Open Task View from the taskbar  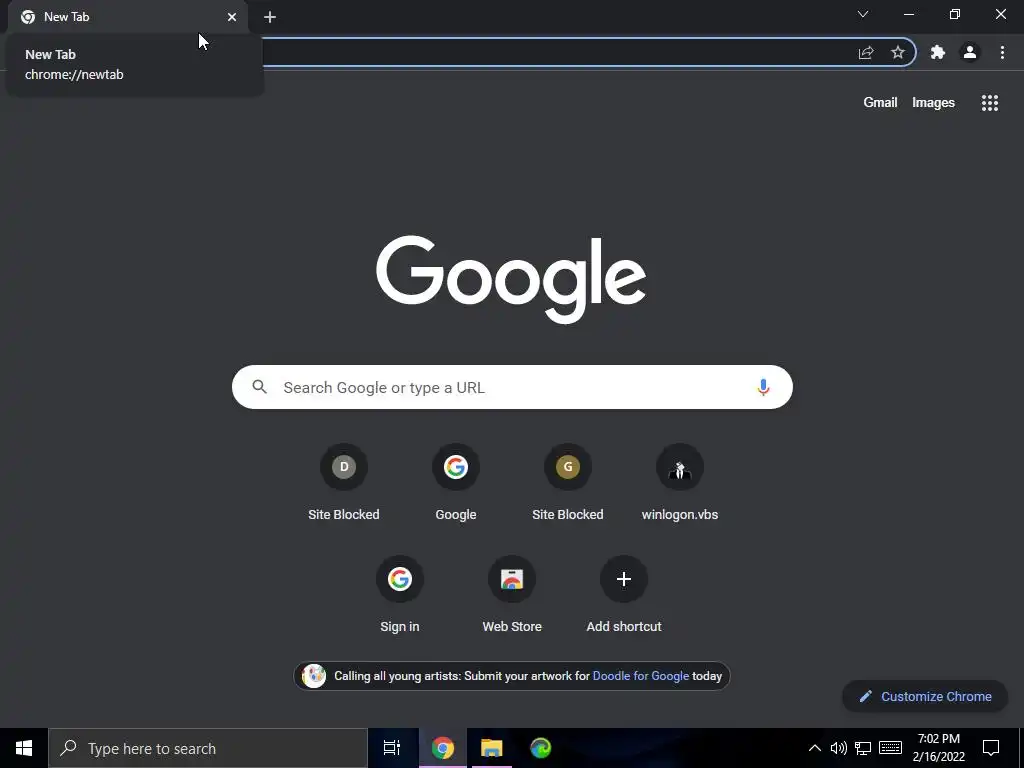pos(392,748)
